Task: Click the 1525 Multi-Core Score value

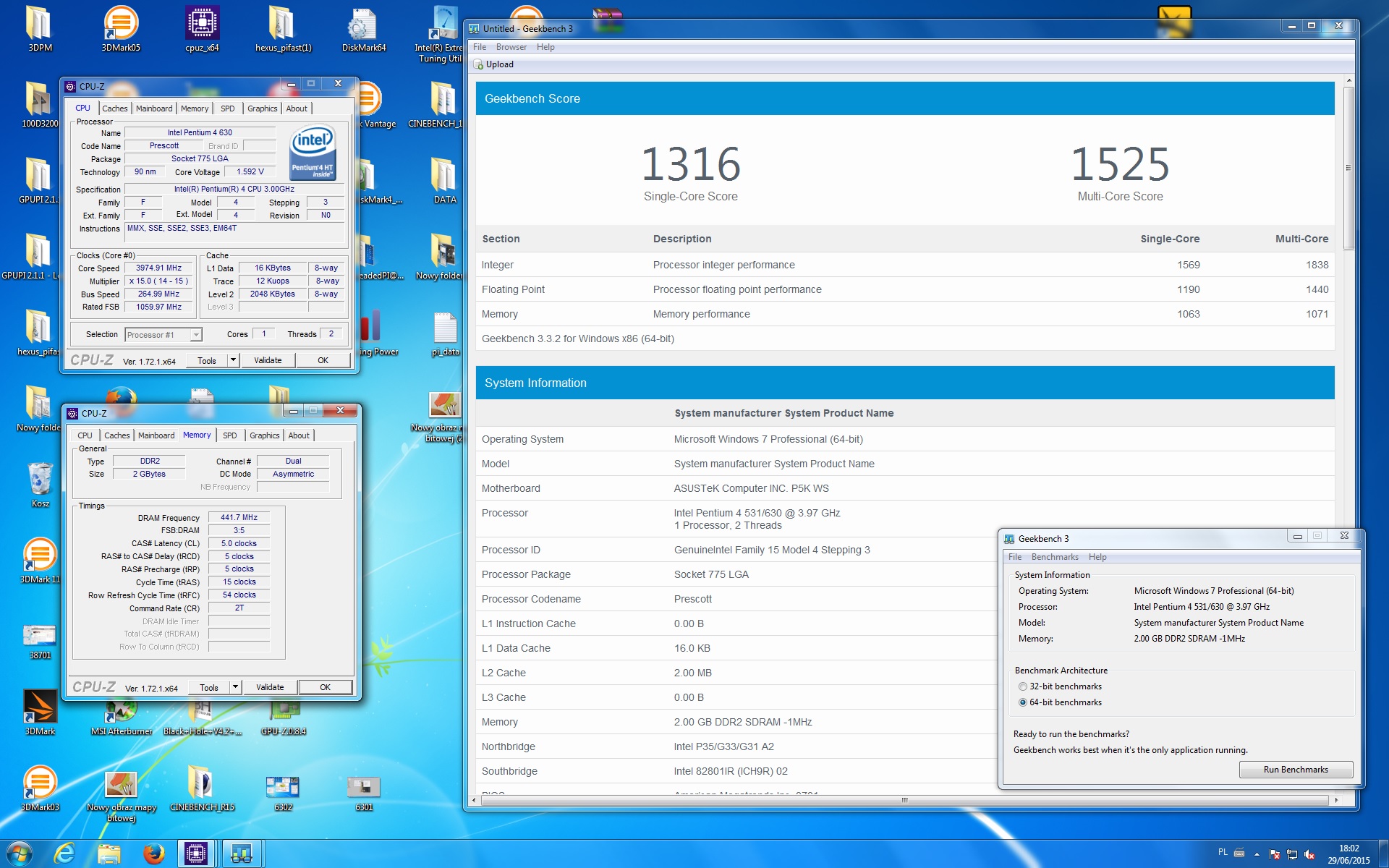Action: [x=1120, y=164]
